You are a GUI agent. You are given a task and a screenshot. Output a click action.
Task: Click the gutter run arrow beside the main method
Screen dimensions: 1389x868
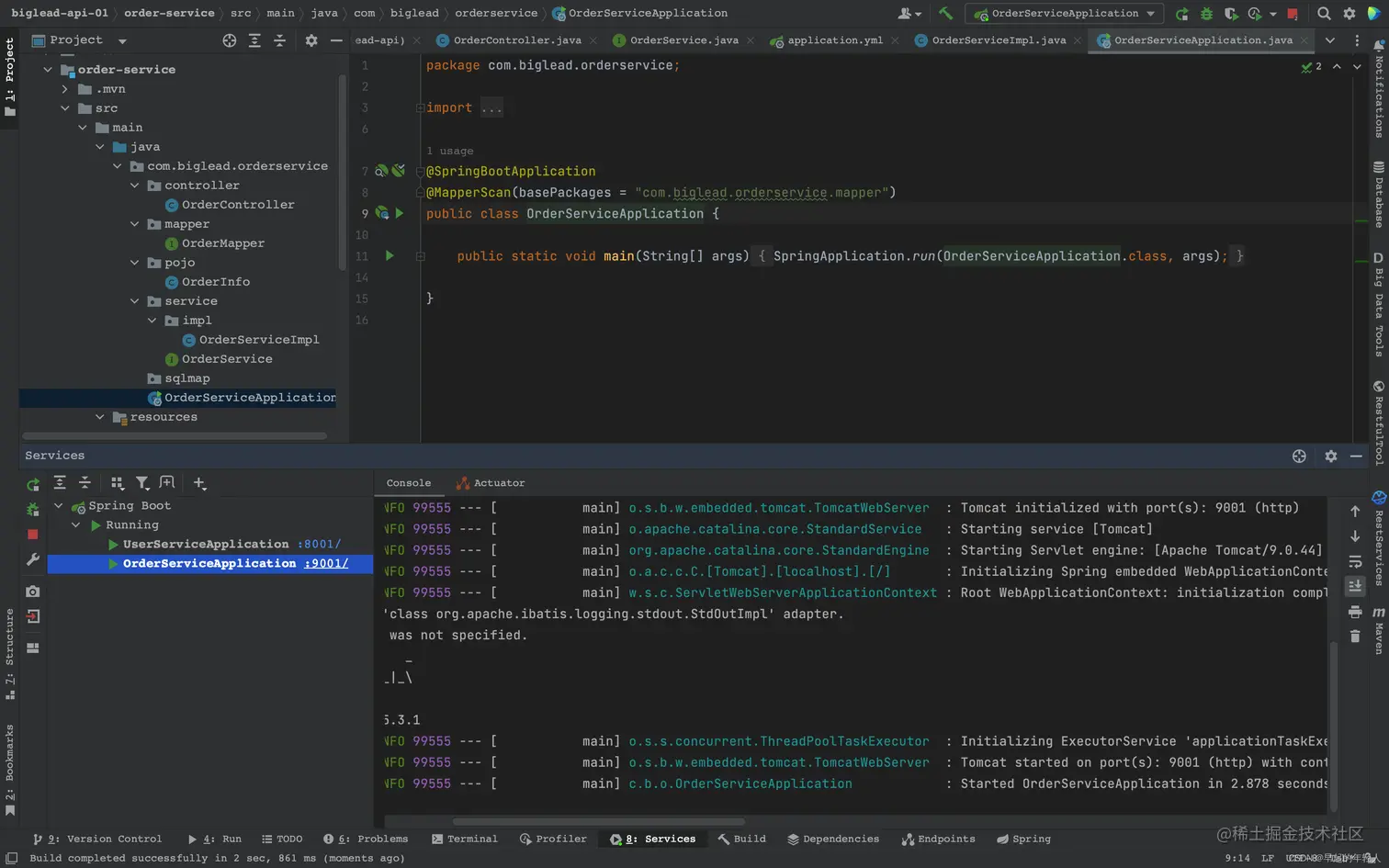point(390,256)
